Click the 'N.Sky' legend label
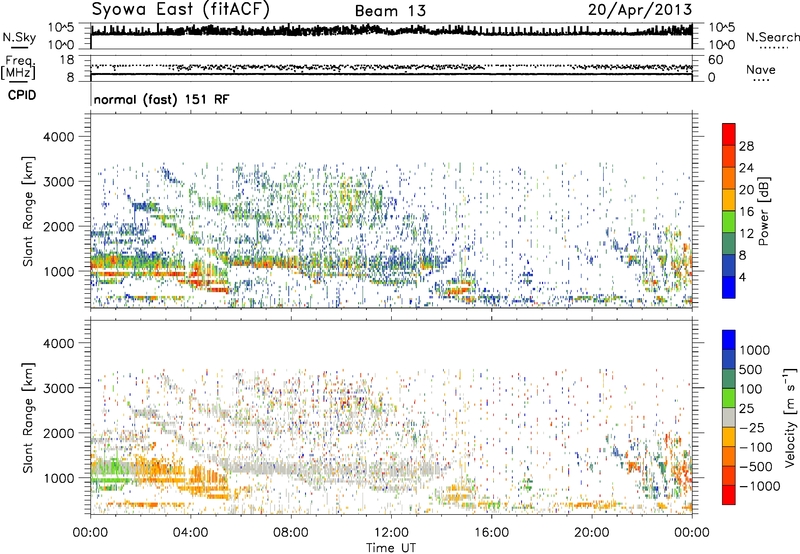The image size is (800, 554). [x=19, y=37]
